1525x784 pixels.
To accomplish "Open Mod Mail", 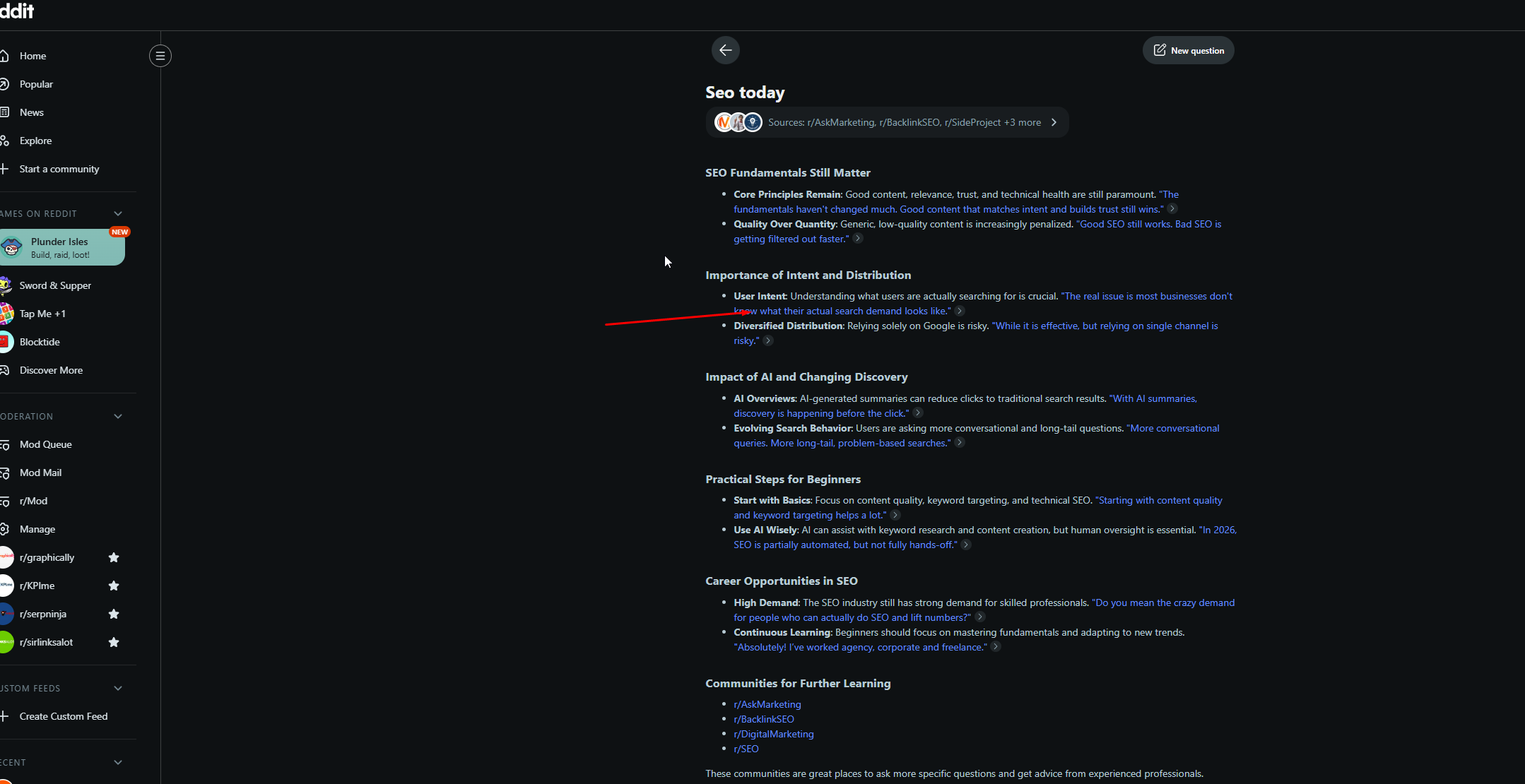I will coord(41,473).
